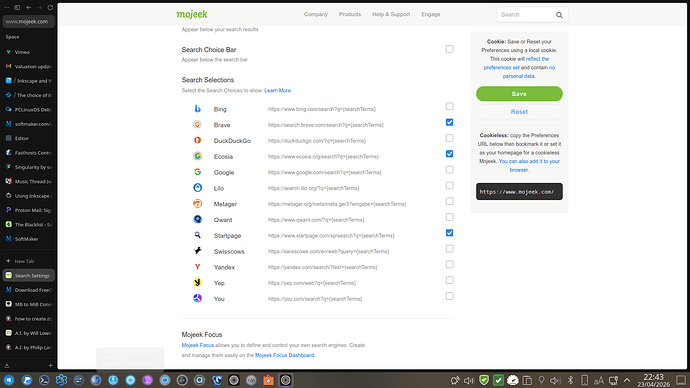690x388 pixels.
Task: Click the DuckDuckGo logo icon
Action: tap(198, 140)
